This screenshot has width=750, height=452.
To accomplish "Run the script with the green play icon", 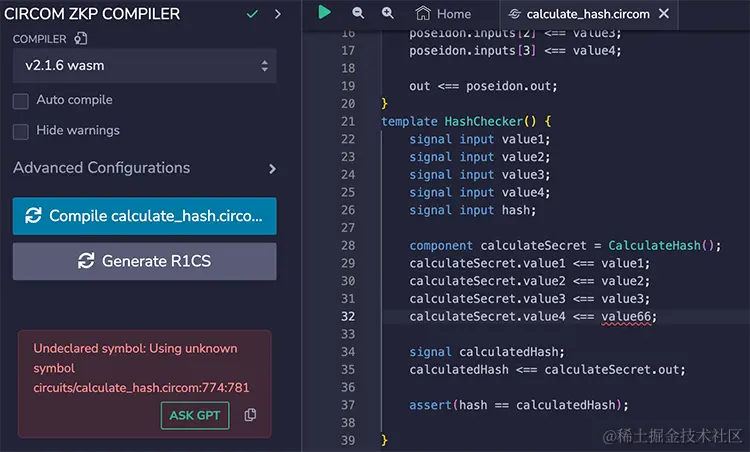I will [x=324, y=12].
